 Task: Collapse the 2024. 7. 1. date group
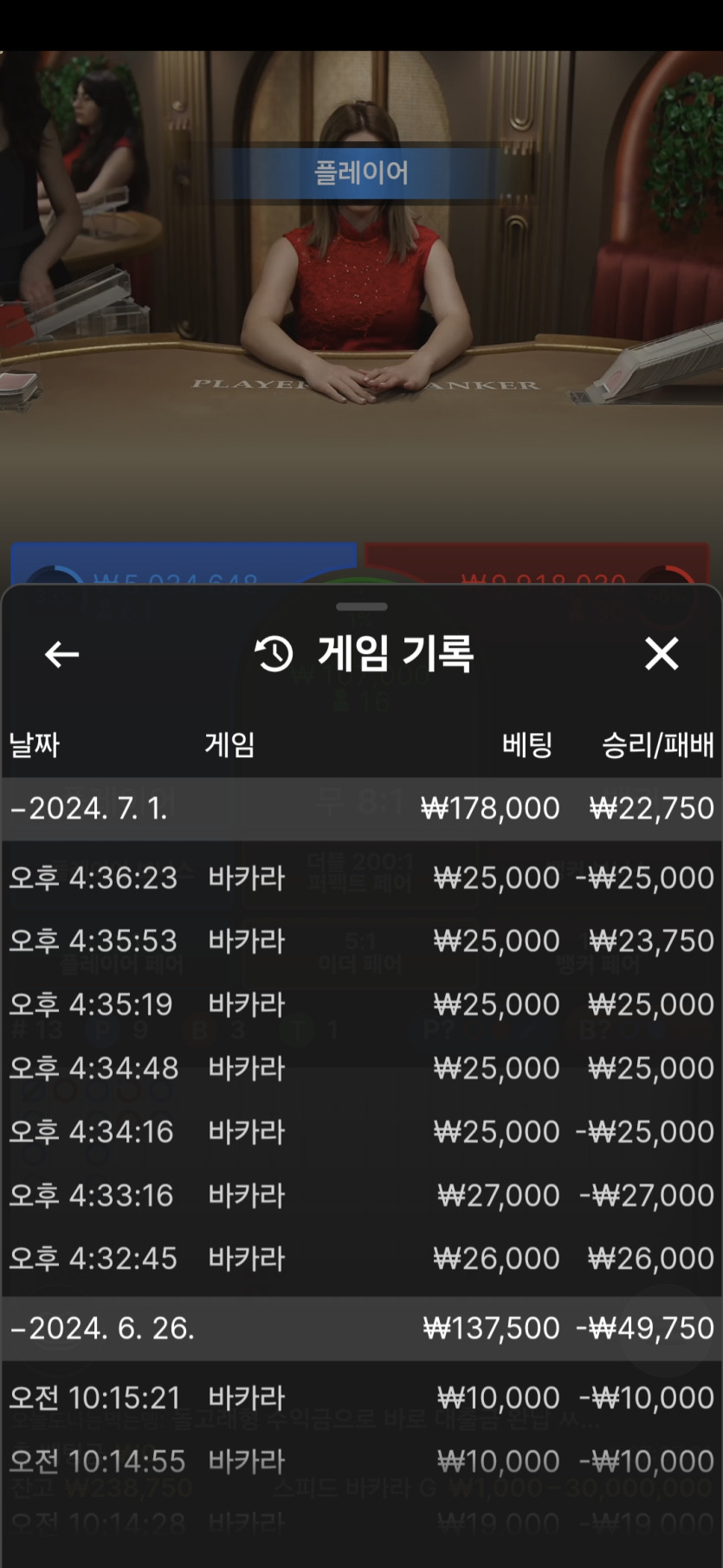point(361,808)
